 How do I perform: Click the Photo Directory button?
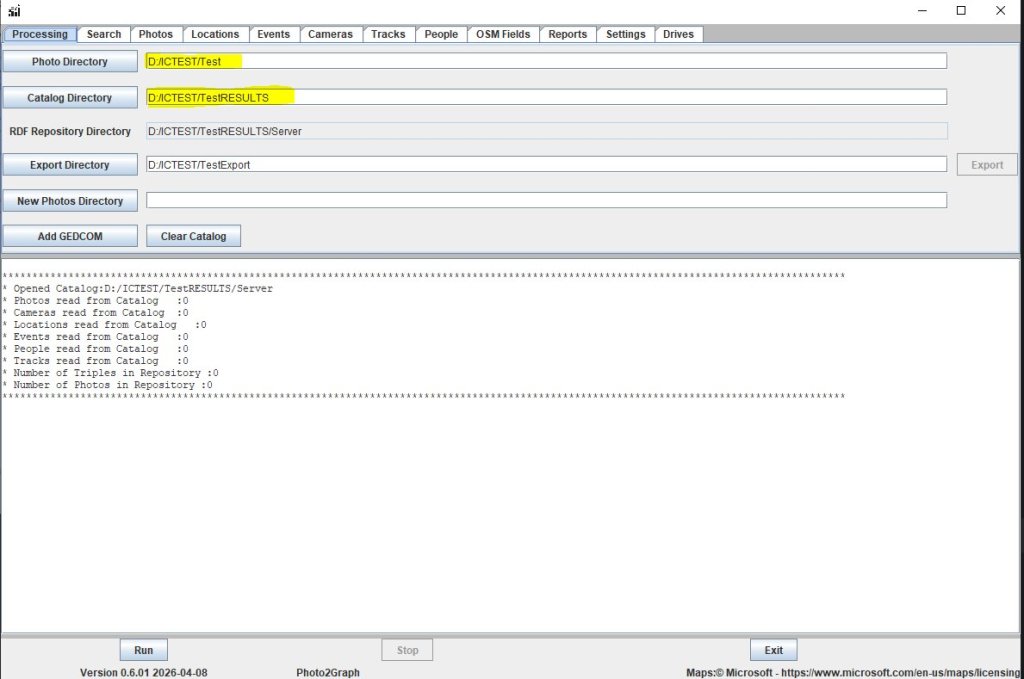coord(69,62)
